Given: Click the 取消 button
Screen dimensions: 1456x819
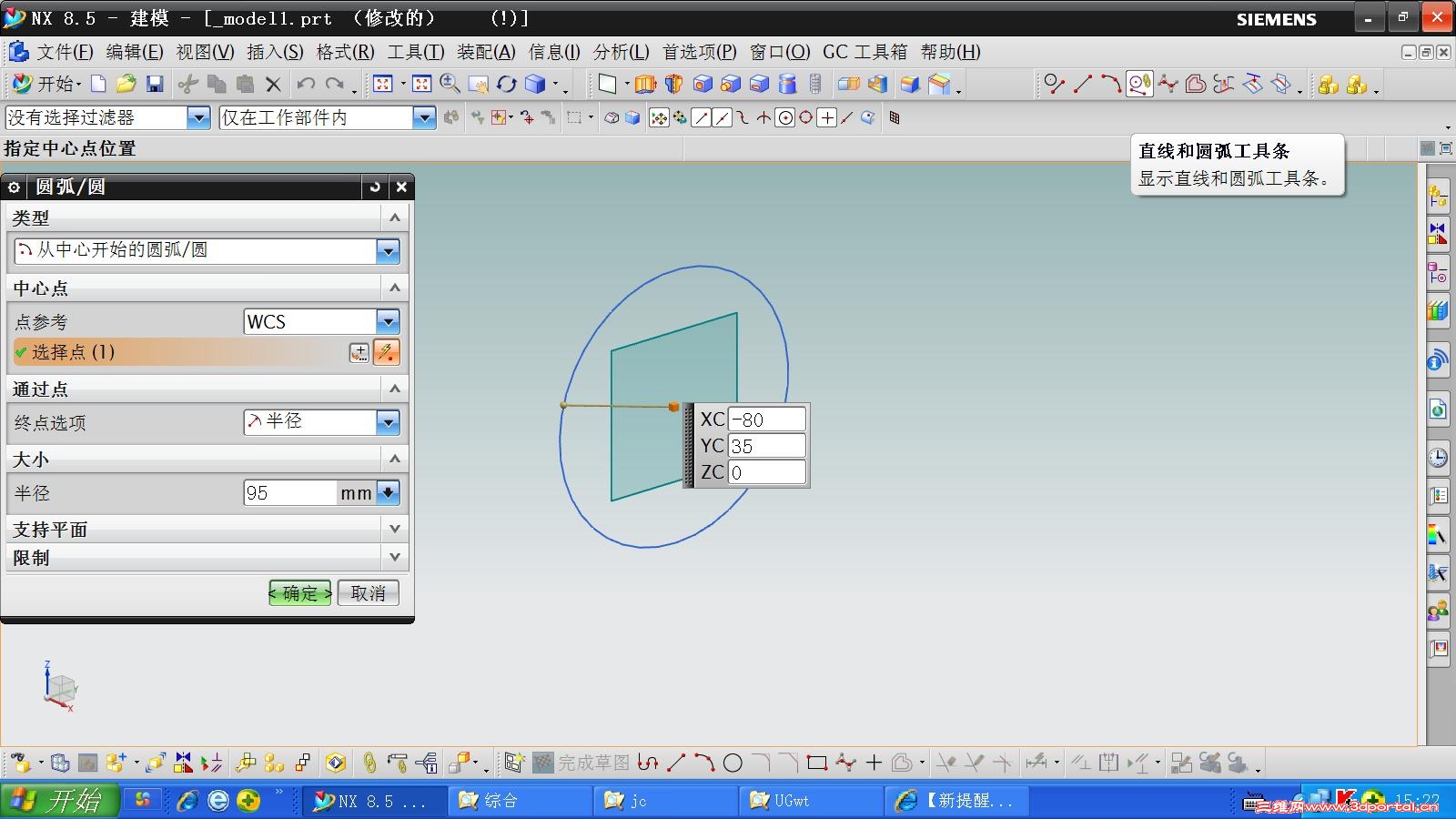Looking at the screenshot, I should [x=368, y=593].
